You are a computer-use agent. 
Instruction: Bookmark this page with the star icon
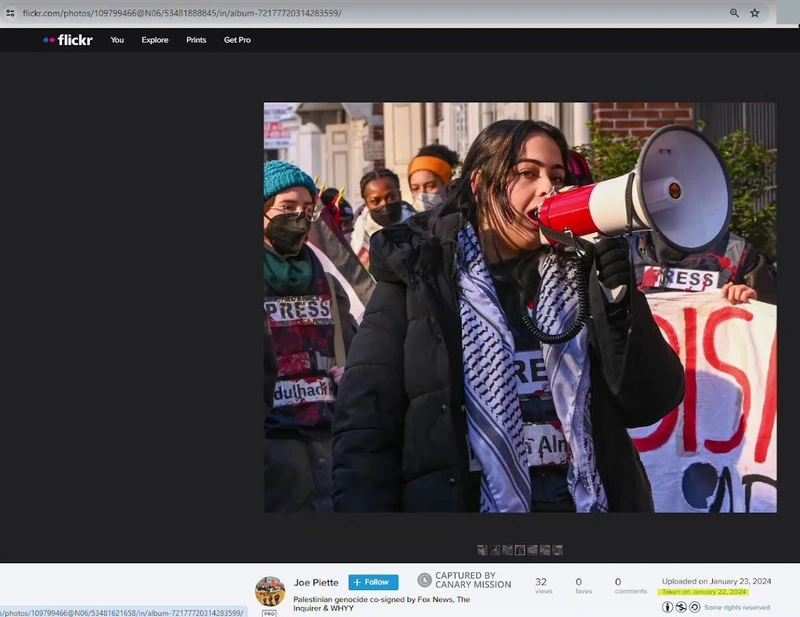coord(755,13)
